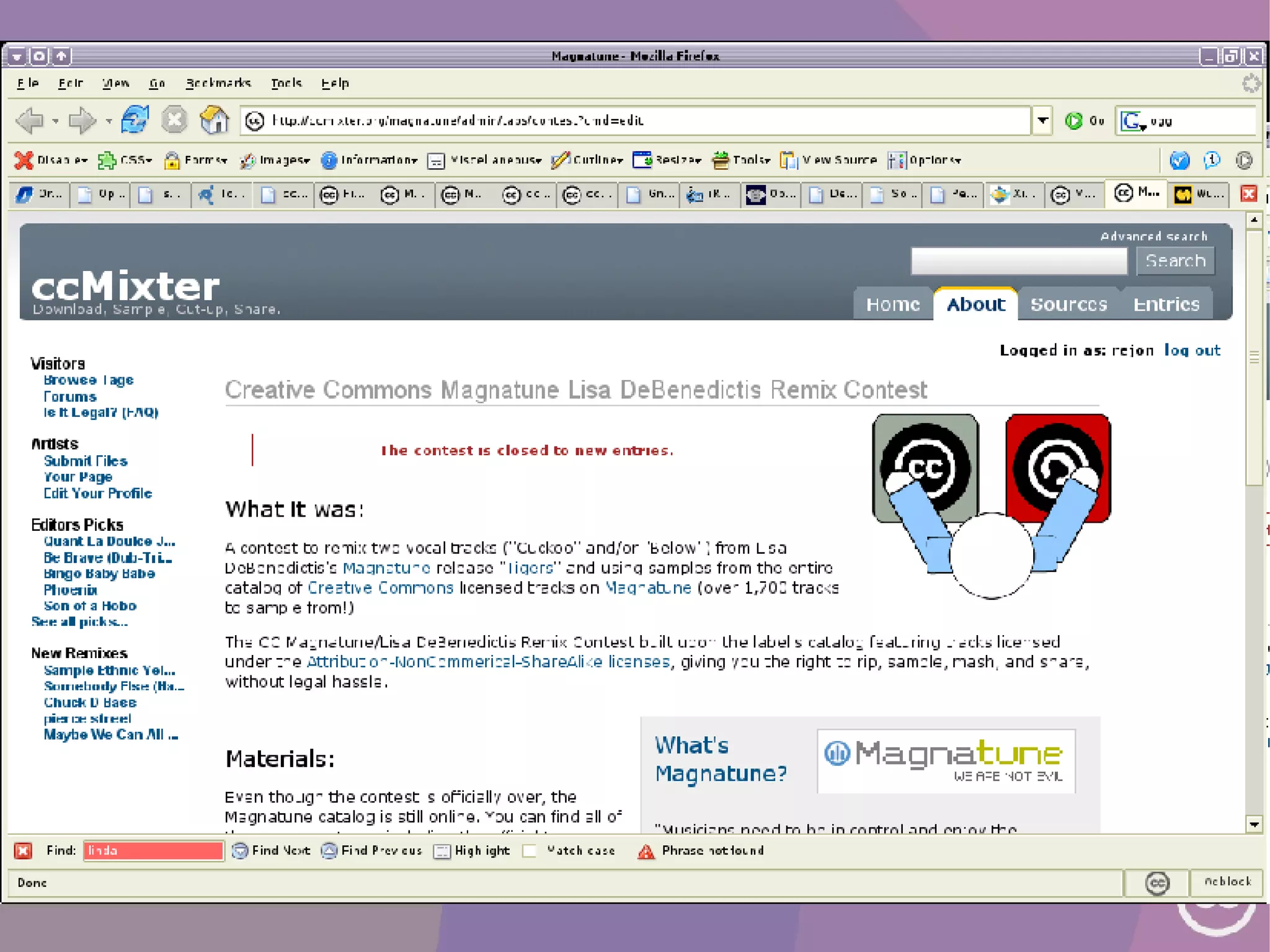Click the Home icon in navigation toolbar

(x=214, y=120)
